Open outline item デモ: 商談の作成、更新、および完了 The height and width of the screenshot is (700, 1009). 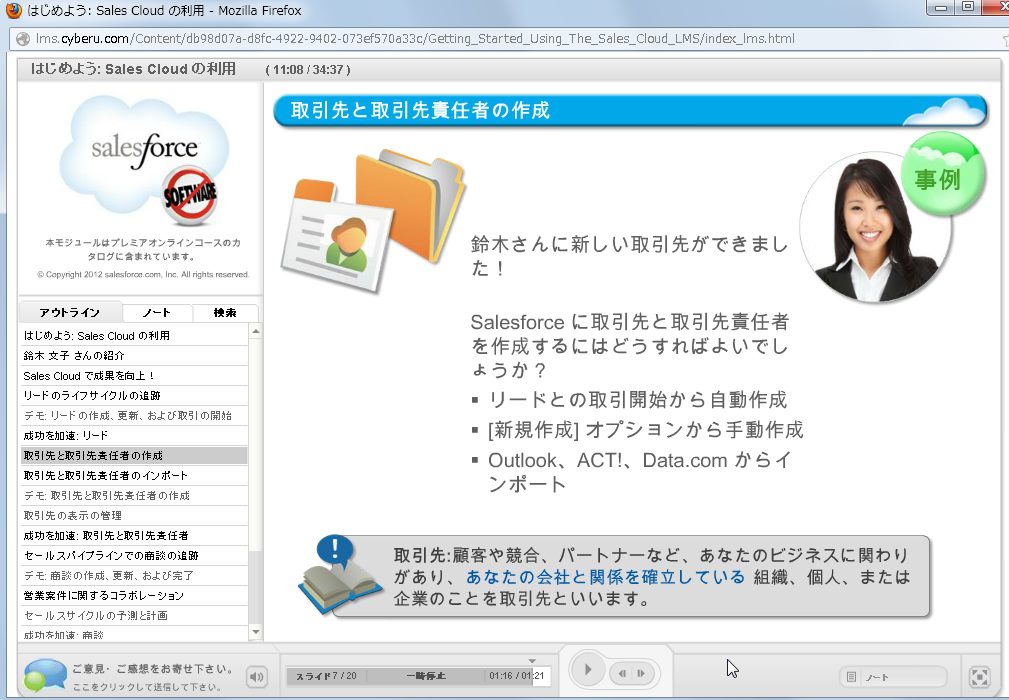(134, 575)
